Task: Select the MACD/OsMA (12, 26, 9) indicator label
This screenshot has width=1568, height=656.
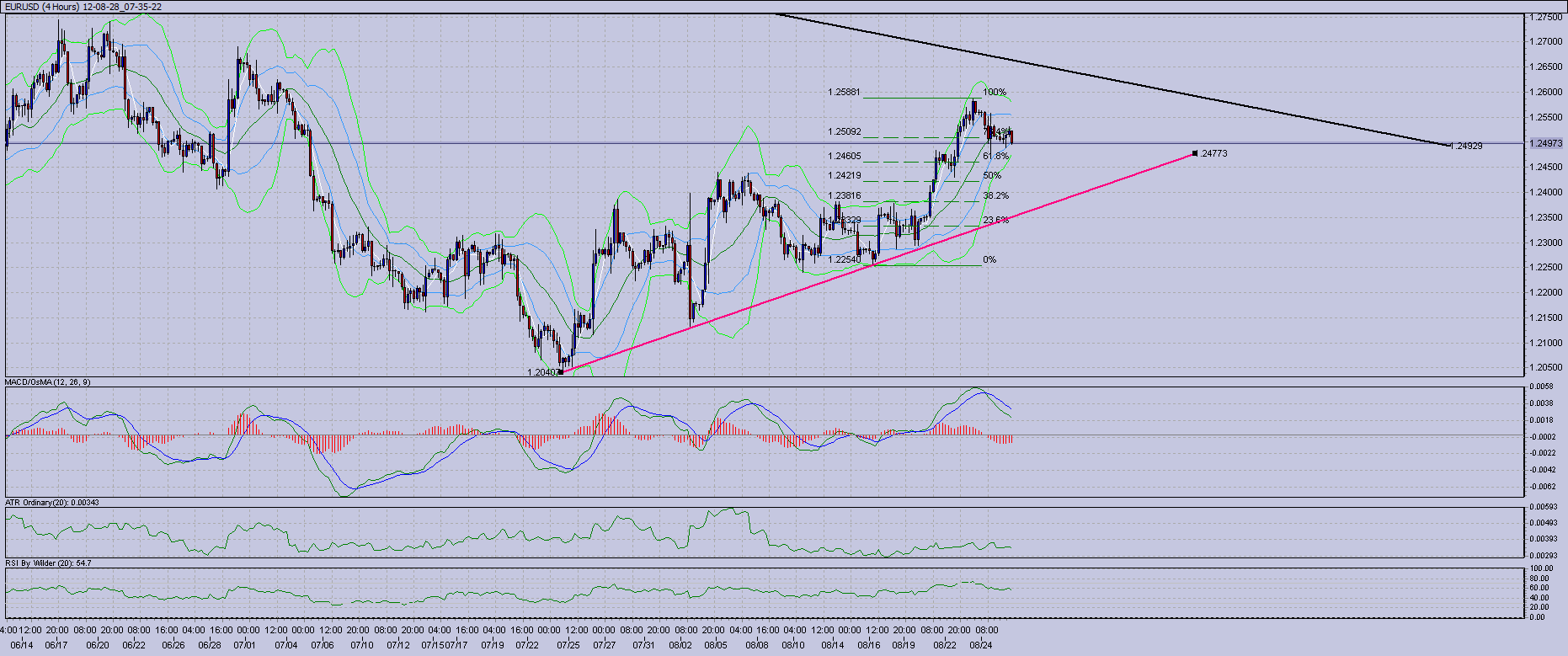Action: (x=48, y=382)
